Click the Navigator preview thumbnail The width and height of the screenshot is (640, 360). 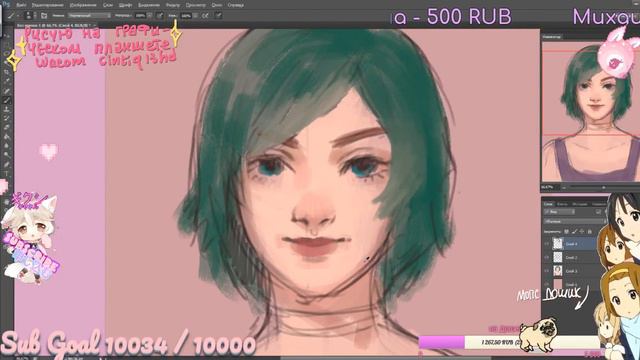591,111
